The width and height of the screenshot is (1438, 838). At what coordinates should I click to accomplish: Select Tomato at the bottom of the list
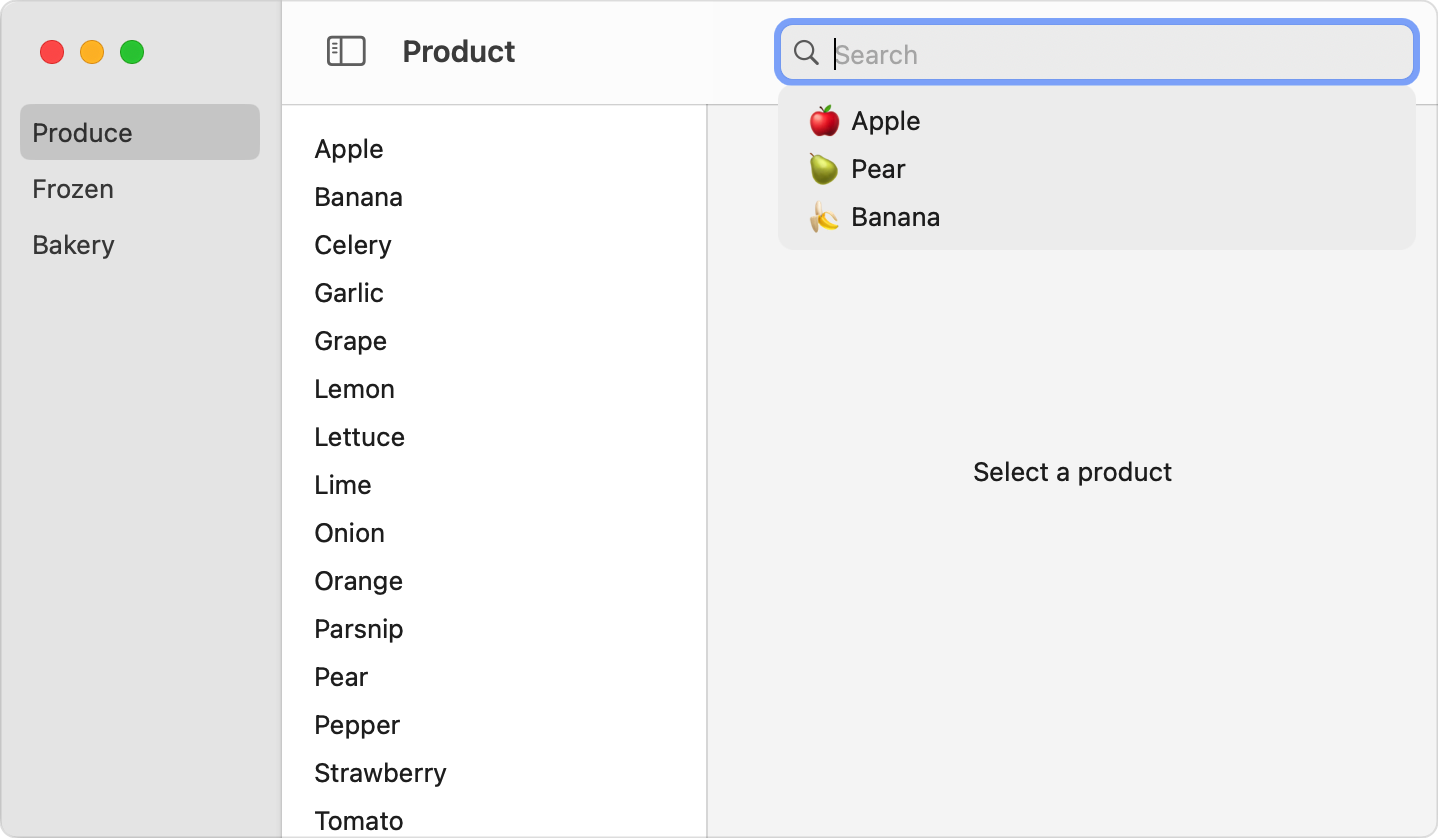(358, 820)
